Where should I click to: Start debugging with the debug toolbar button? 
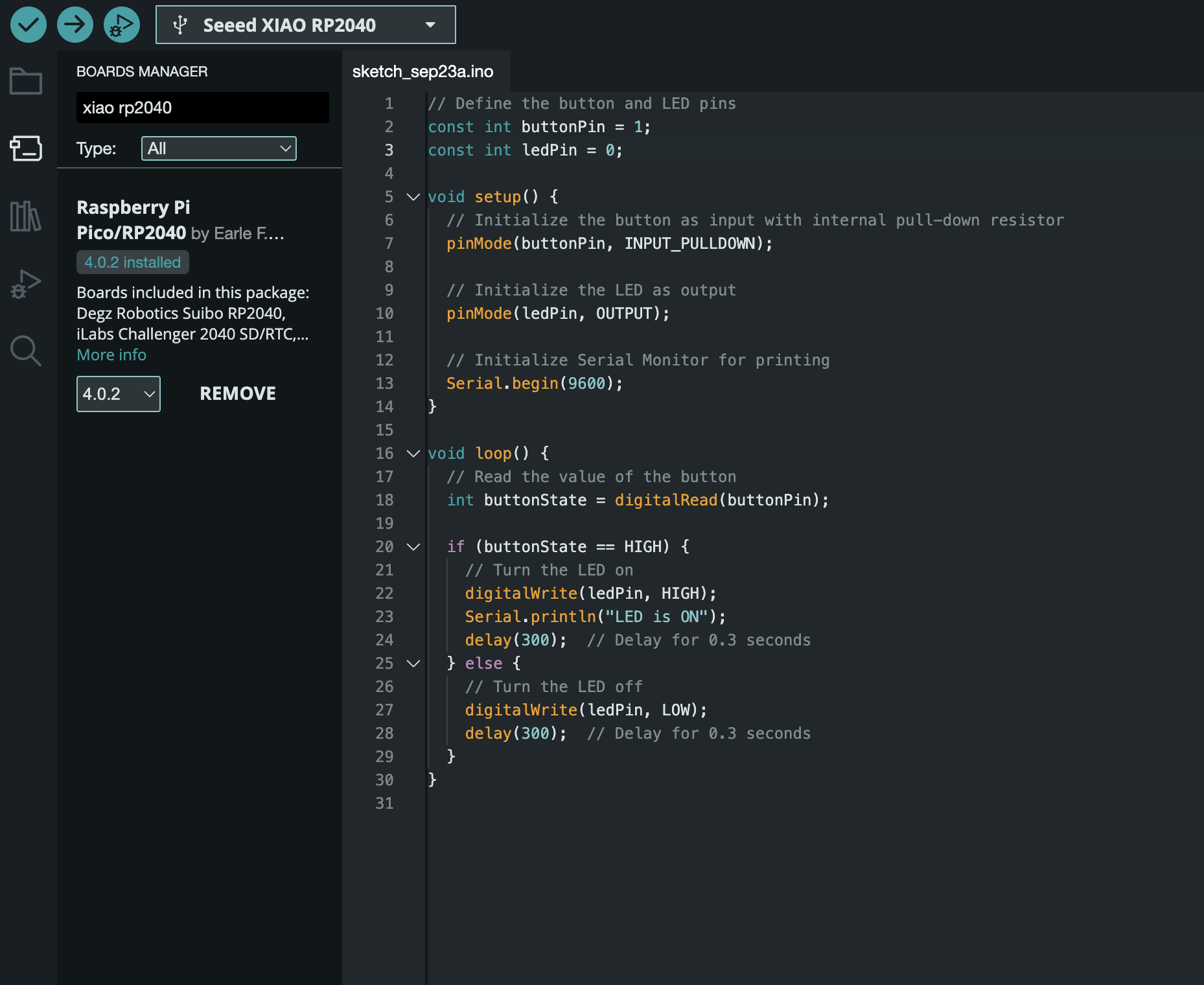122,25
